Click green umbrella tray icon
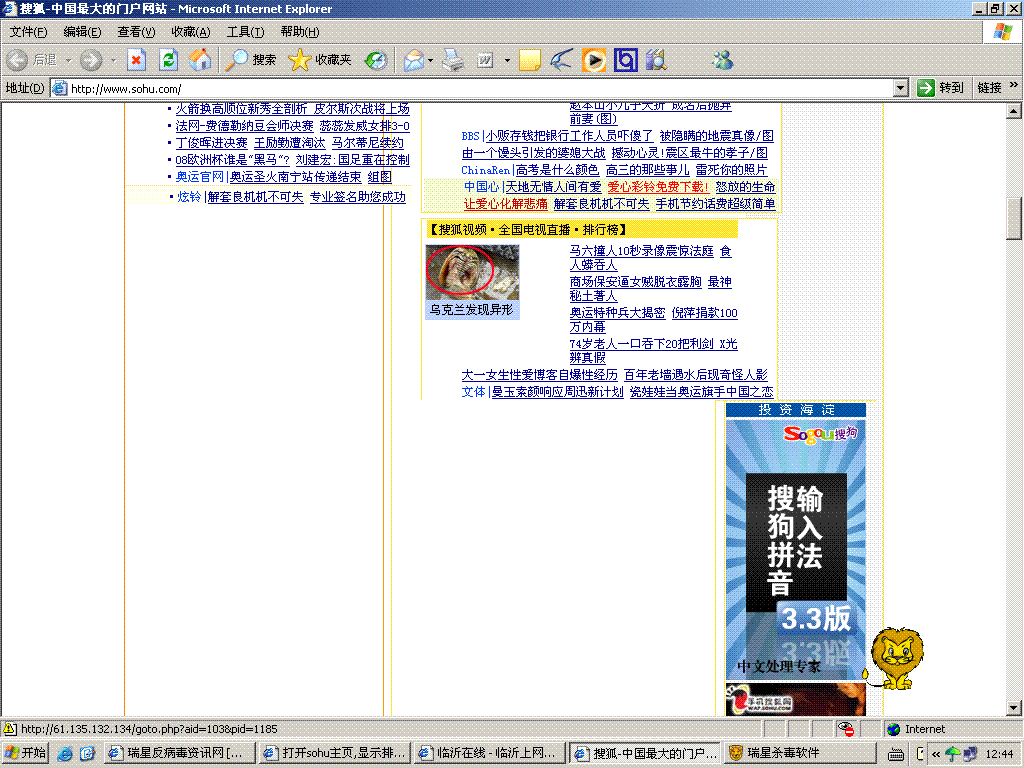 953,754
